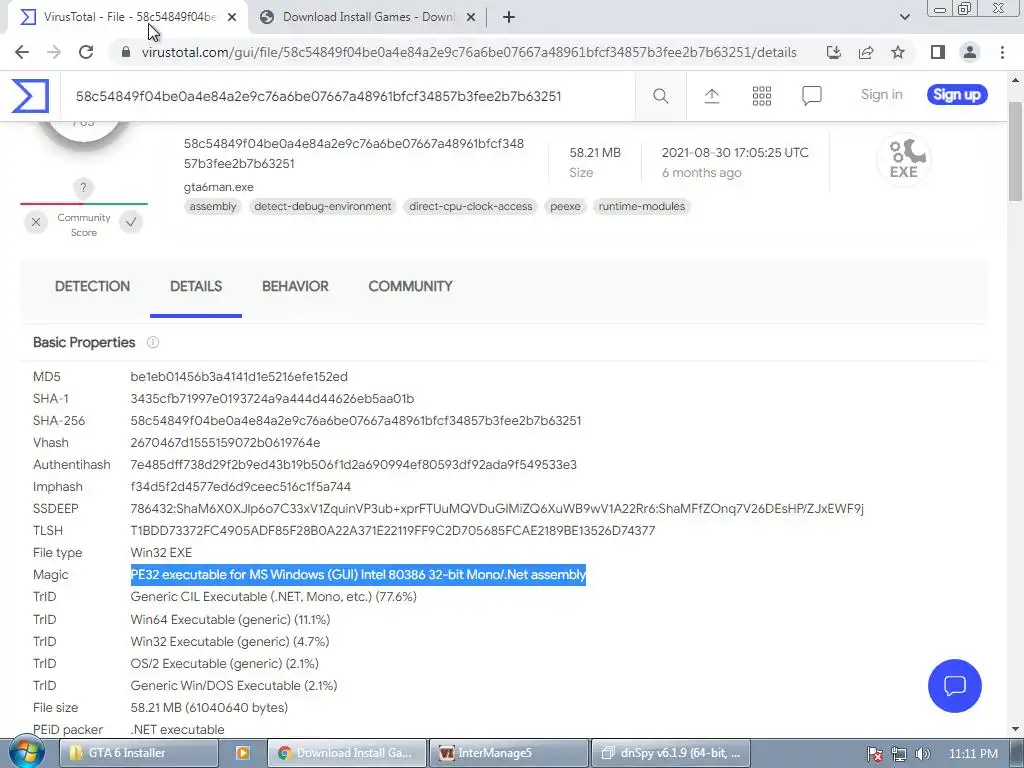Go back with browser back arrow

22,52
